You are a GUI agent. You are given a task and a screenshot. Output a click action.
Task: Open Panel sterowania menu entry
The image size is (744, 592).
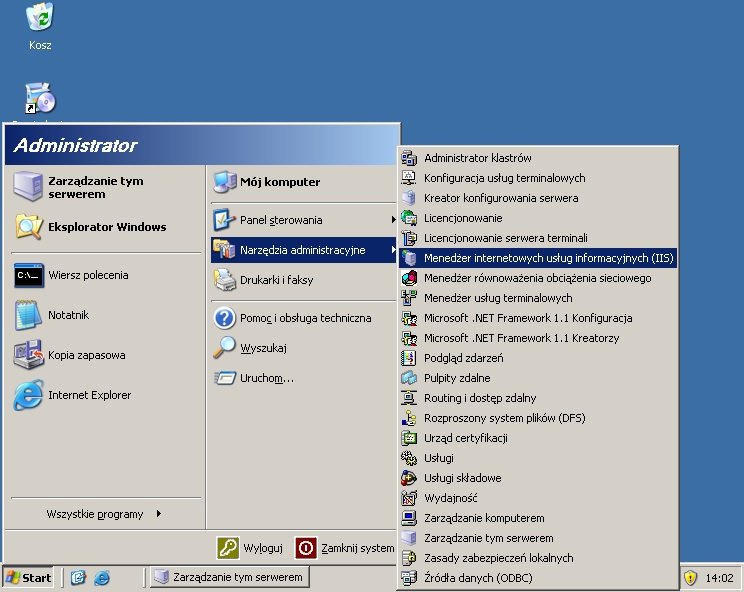pyautogui.click(x=303, y=220)
